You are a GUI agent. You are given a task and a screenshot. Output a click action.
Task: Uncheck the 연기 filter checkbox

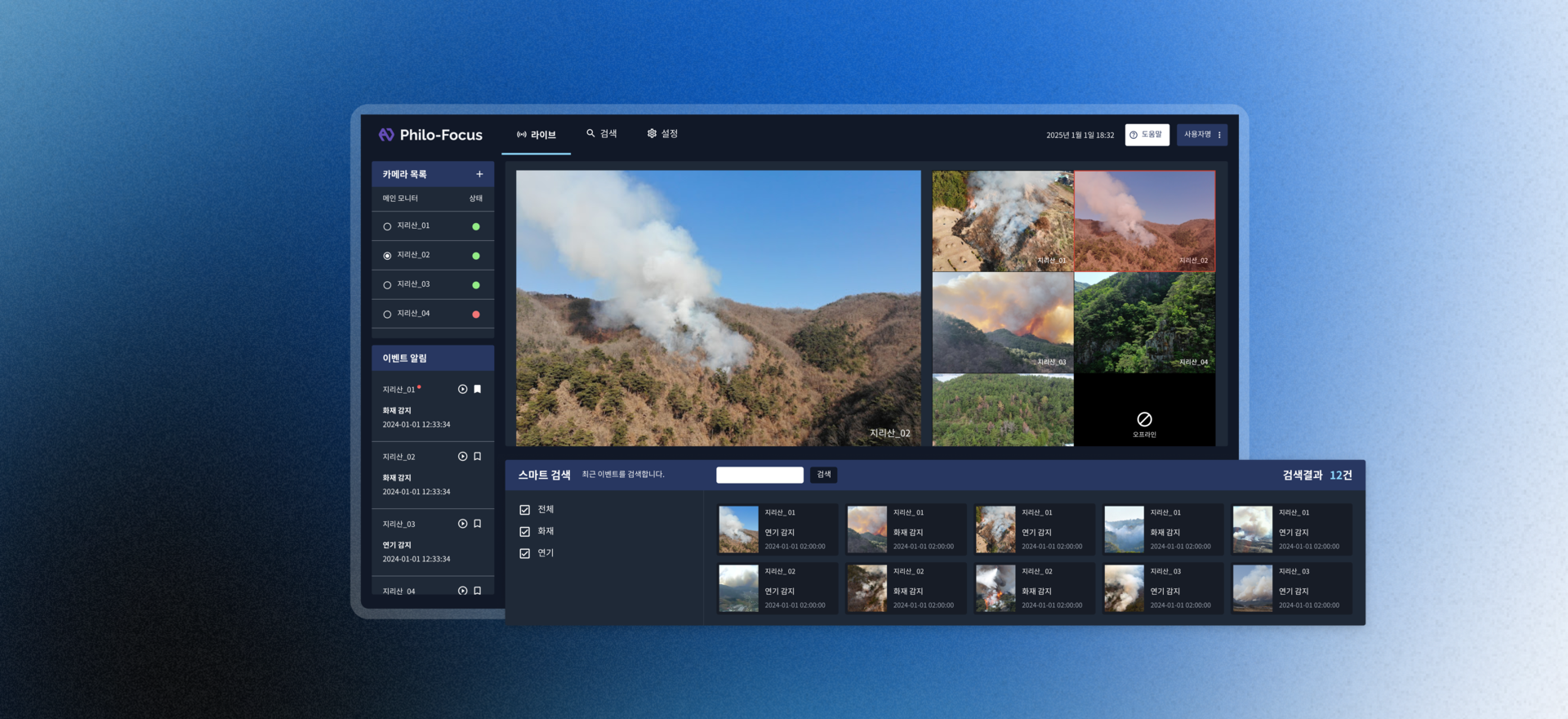pyautogui.click(x=525, y=553)
